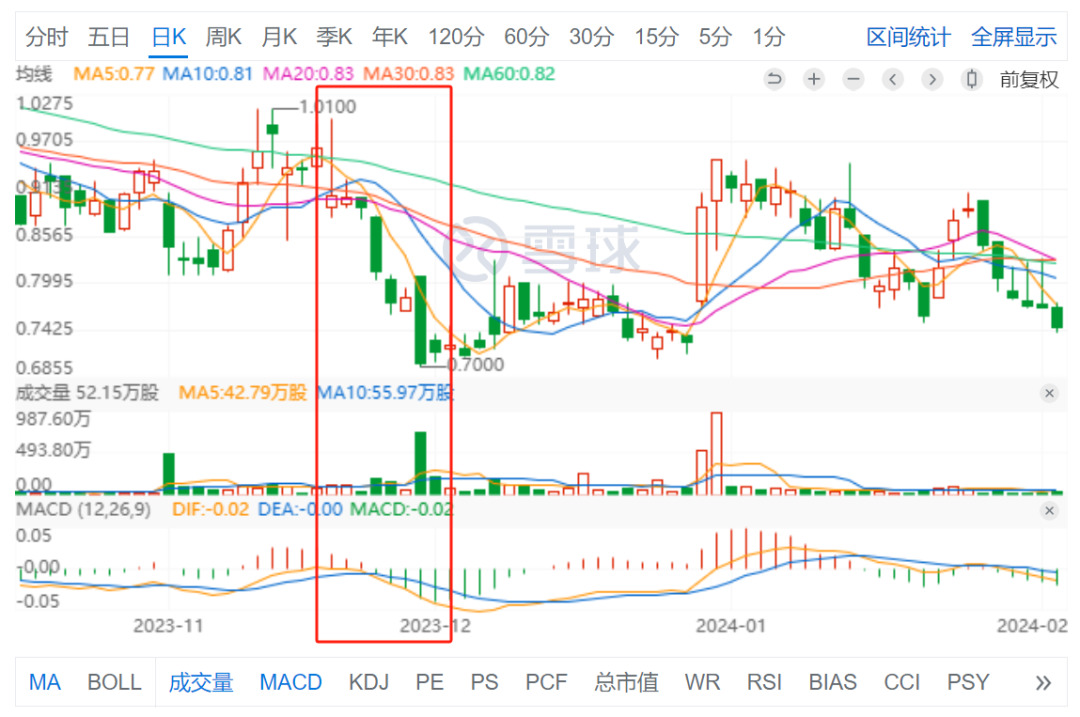Toggle the RSI indicator option
The image size is (1080, 717).
[x=764, y=682]
